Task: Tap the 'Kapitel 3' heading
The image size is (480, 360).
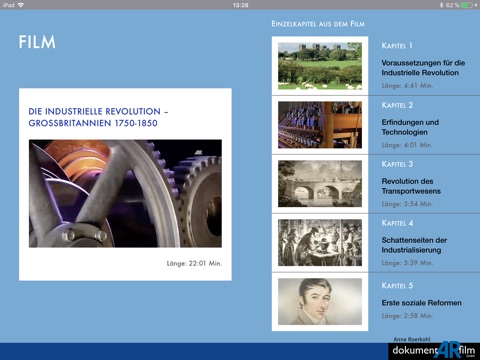Action: click(397, 164)
